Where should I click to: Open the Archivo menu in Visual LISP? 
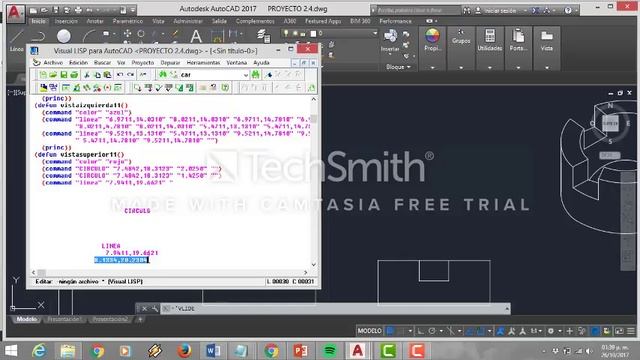(x=53, y=63)
